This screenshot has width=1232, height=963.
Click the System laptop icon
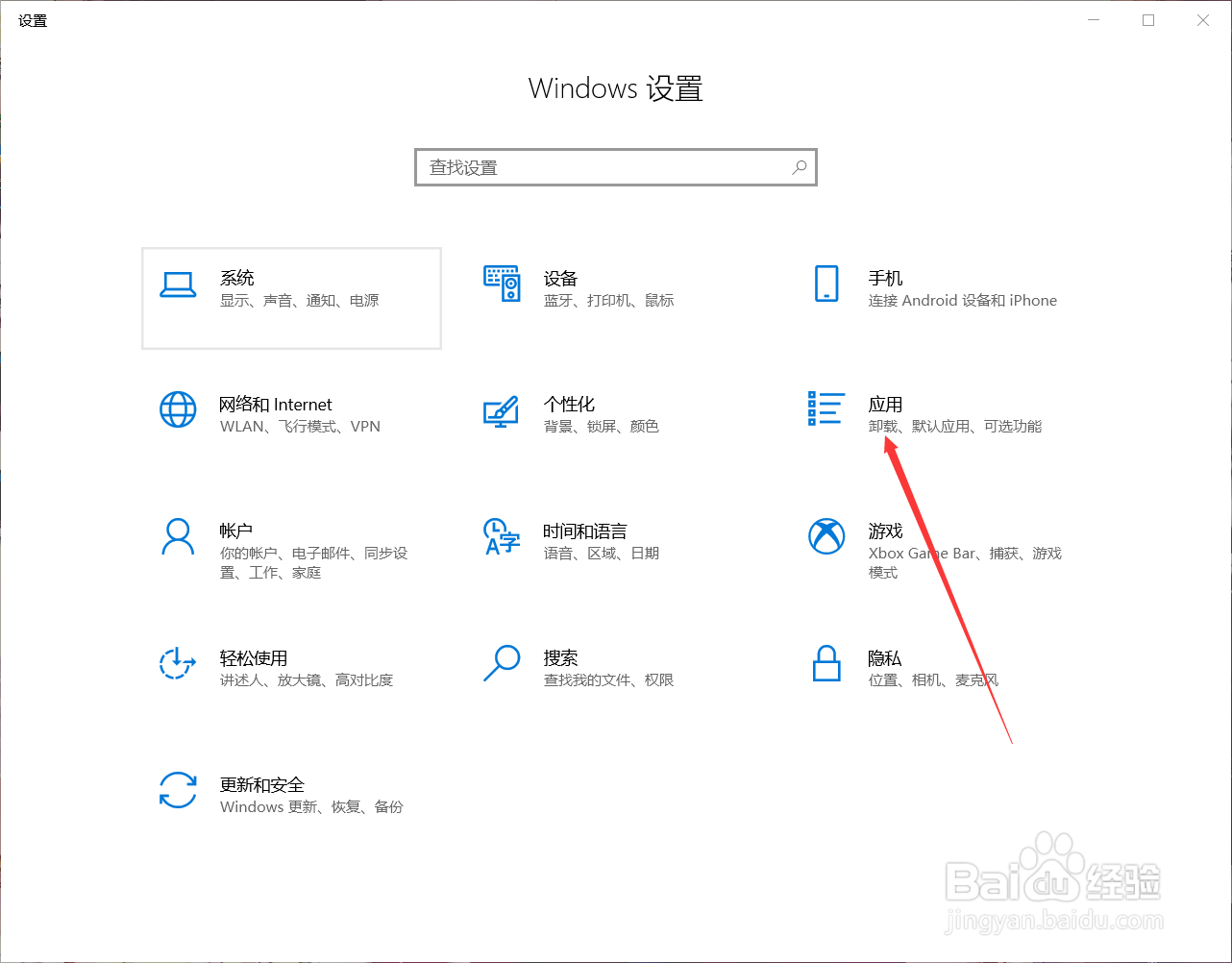point(178,284)
